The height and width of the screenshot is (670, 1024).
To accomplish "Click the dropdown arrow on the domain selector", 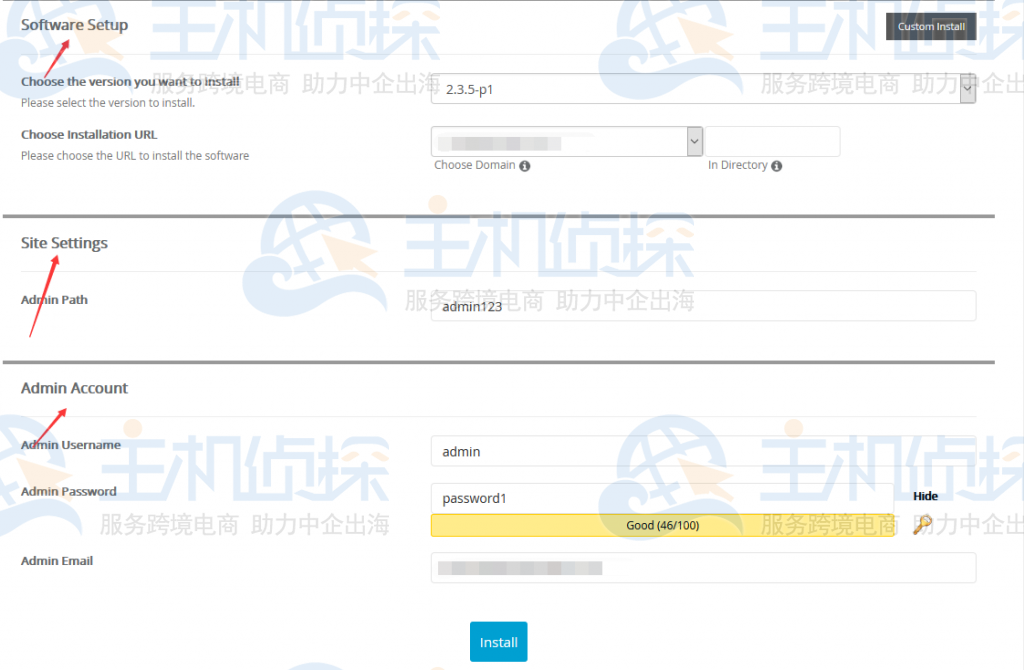I will pos(694,141).
